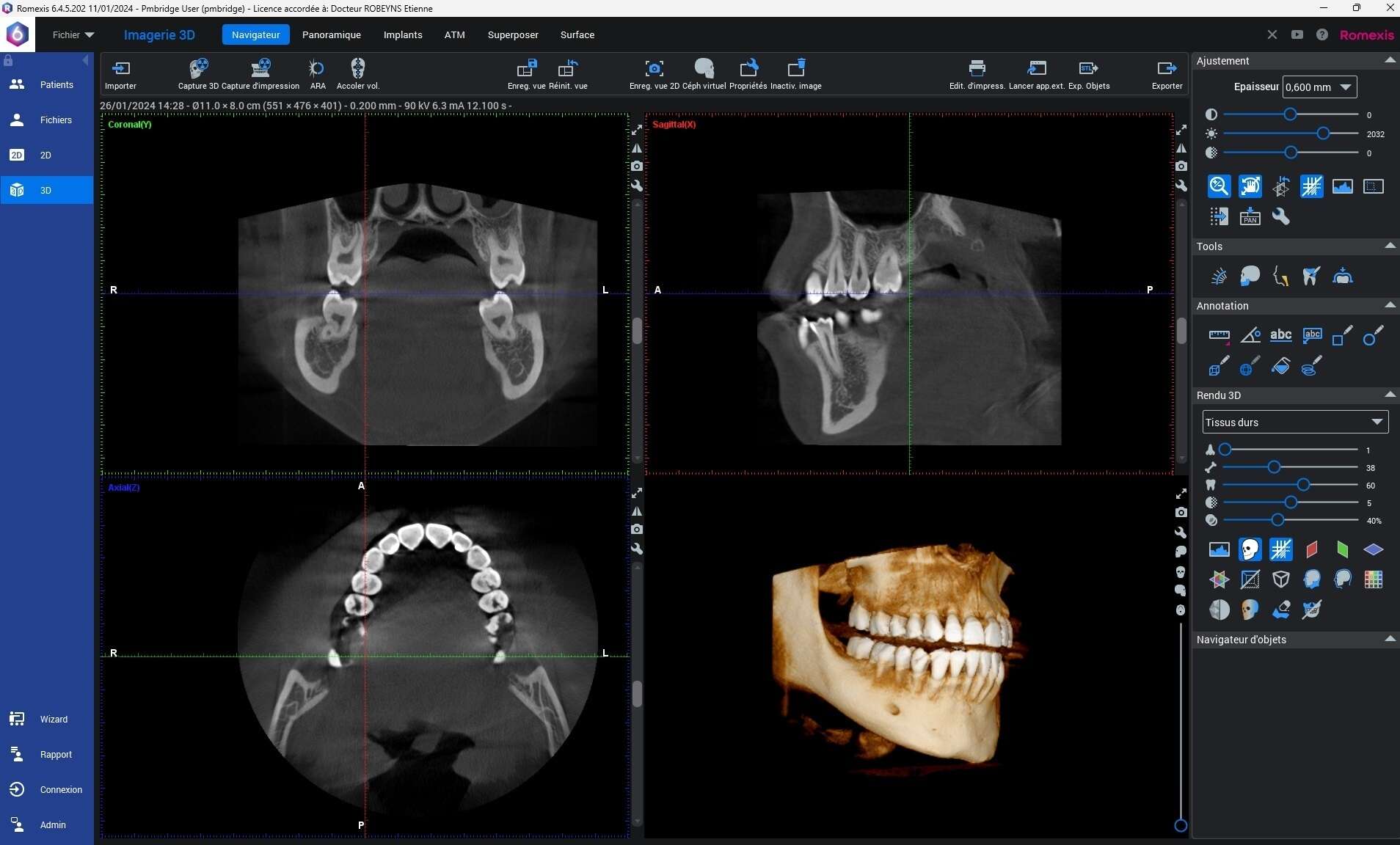The width and height of the screenshot is (1400, 845).
Task: Select the ruler measurement annotation tool
Action: click(1219, 336)
